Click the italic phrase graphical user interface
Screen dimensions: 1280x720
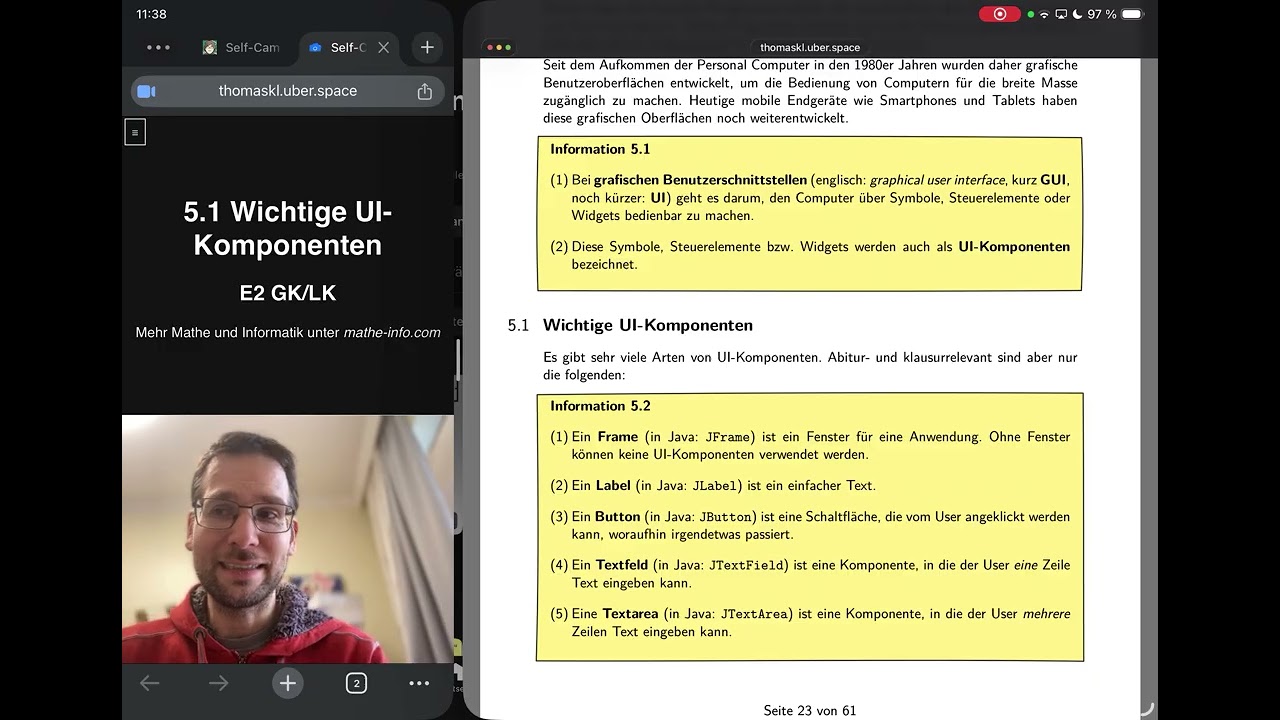click(937, 180)
